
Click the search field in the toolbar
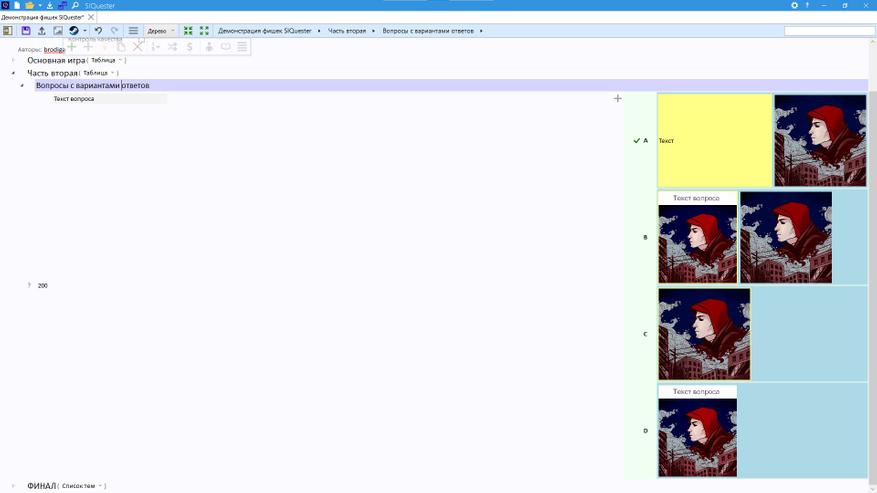[829, 31]
